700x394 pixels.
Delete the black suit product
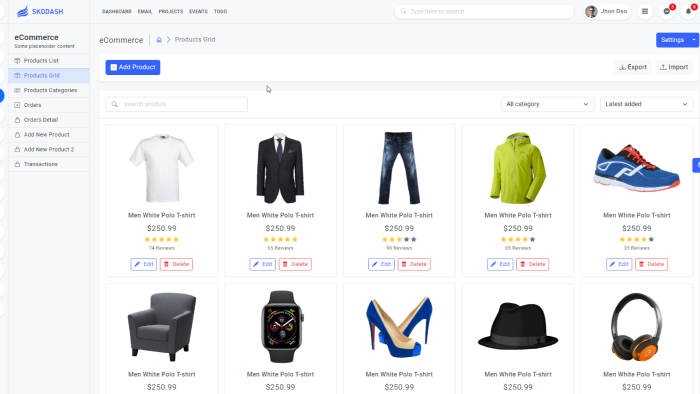(295, 264)
